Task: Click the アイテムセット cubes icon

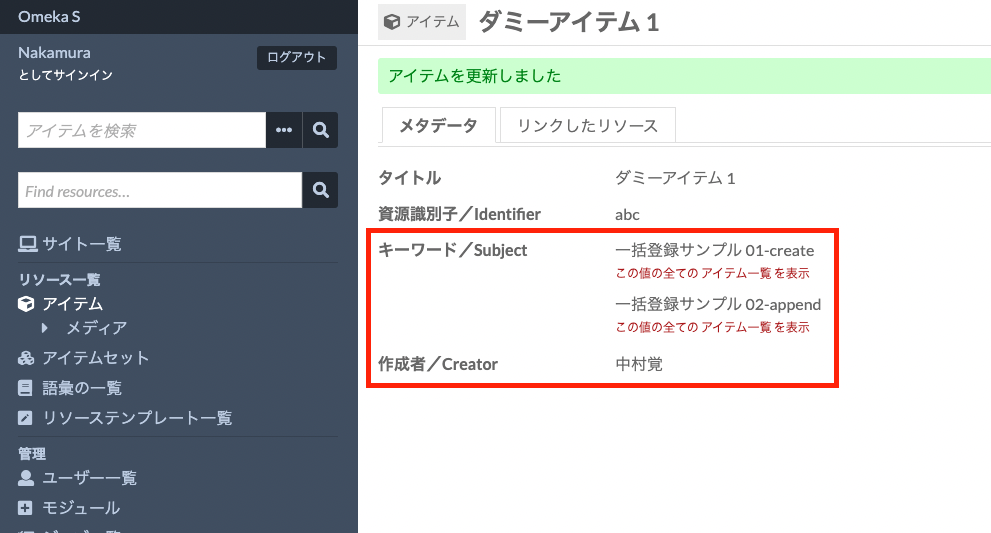Action: pyautogui.click(x=26, y=358)
